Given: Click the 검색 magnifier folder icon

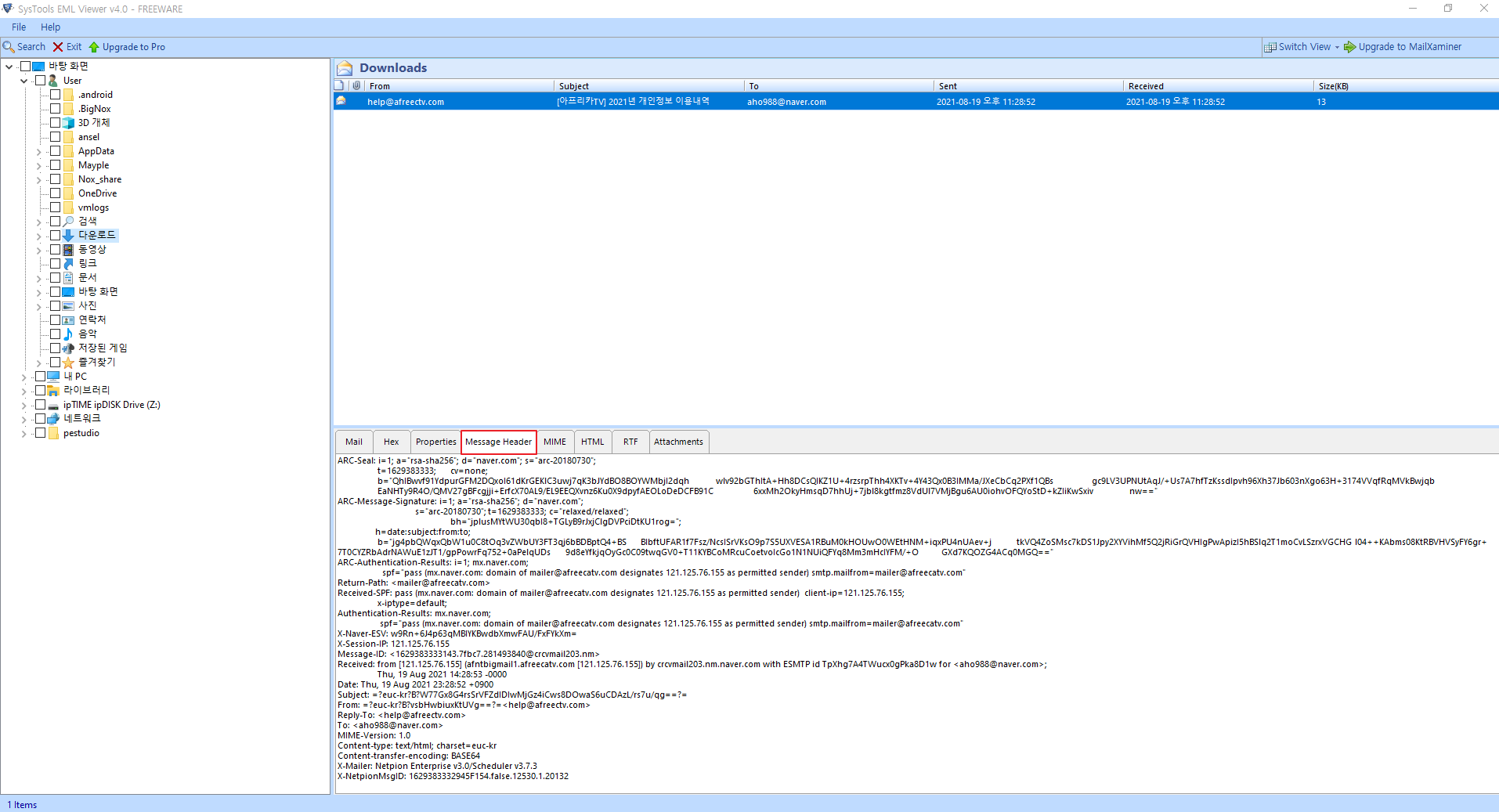Looking at the screenshot, I should click(68, 222).
